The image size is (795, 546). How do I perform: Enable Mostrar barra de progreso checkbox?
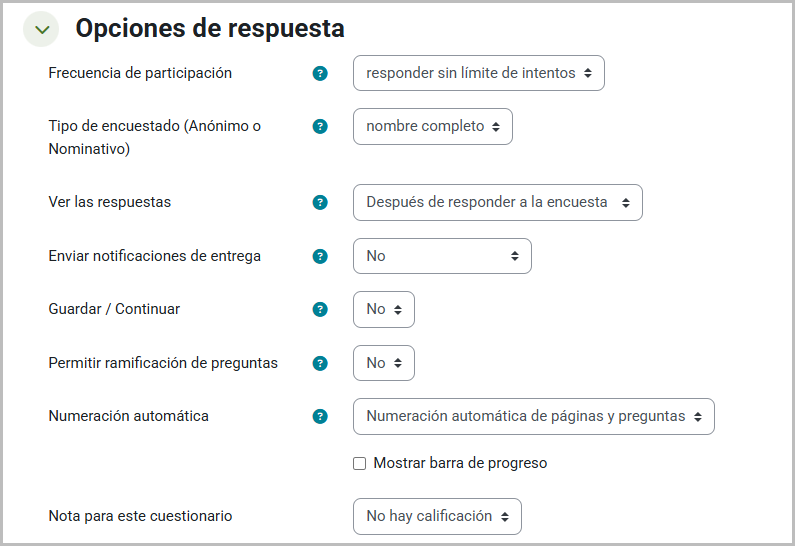click(x=360, y=463)
